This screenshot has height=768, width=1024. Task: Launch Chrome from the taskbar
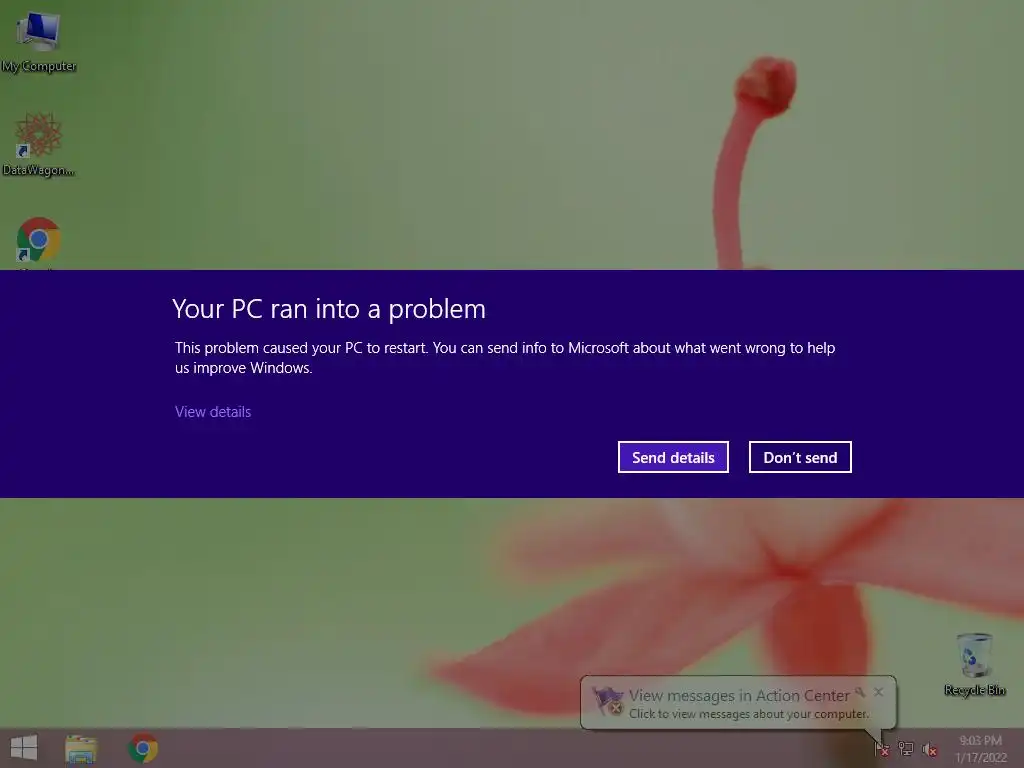tap(143, 748)
